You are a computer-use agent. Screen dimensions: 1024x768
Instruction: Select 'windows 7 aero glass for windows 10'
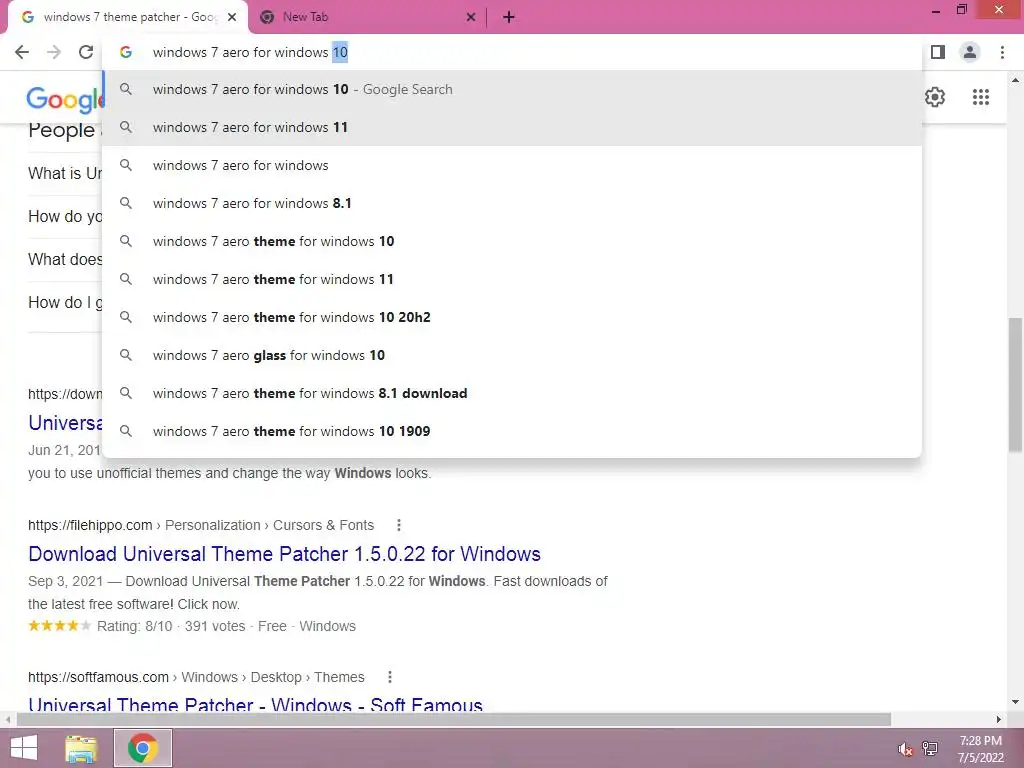pos(512,355)
